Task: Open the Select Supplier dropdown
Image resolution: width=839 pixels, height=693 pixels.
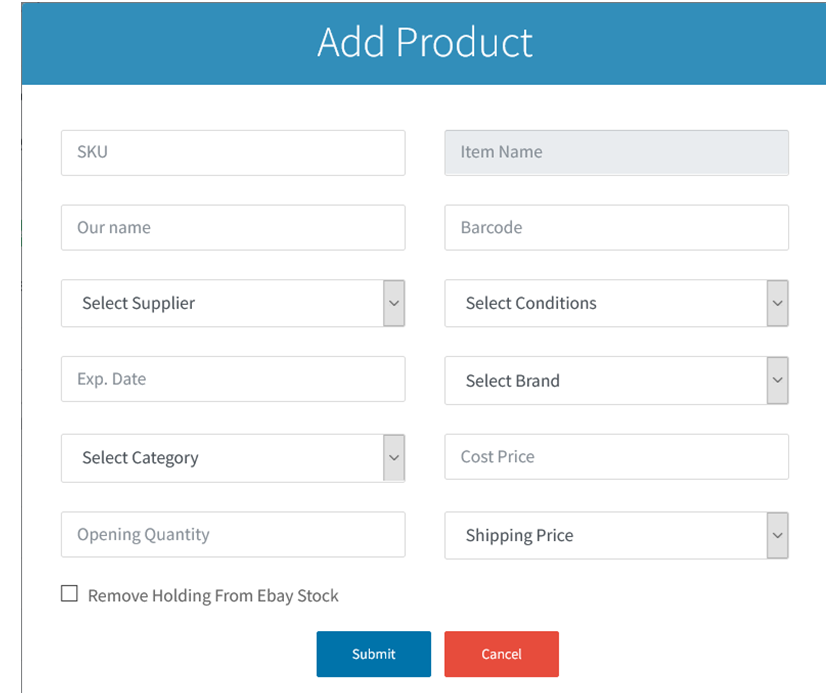Action: 233,303
